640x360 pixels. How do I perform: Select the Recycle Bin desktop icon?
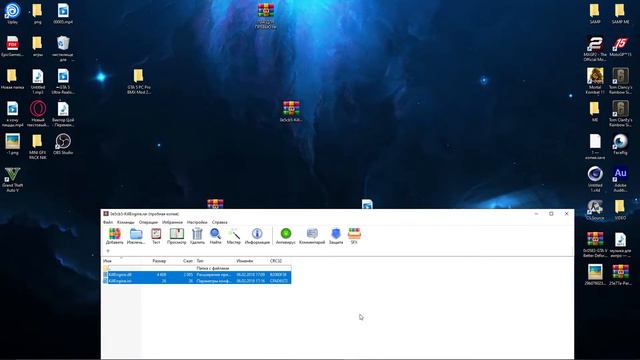[x=63, y=48]
